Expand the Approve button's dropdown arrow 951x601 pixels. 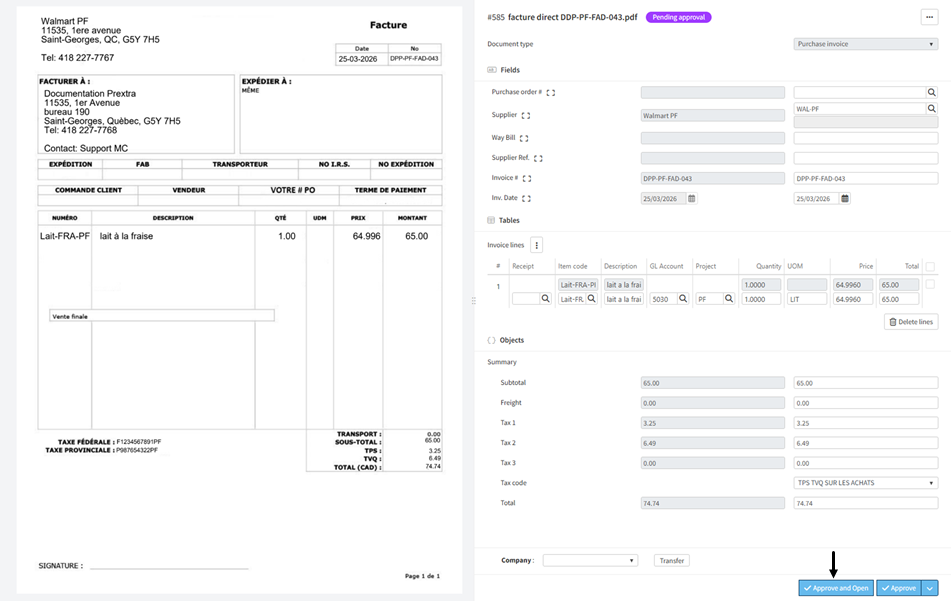tap(929, 588)
